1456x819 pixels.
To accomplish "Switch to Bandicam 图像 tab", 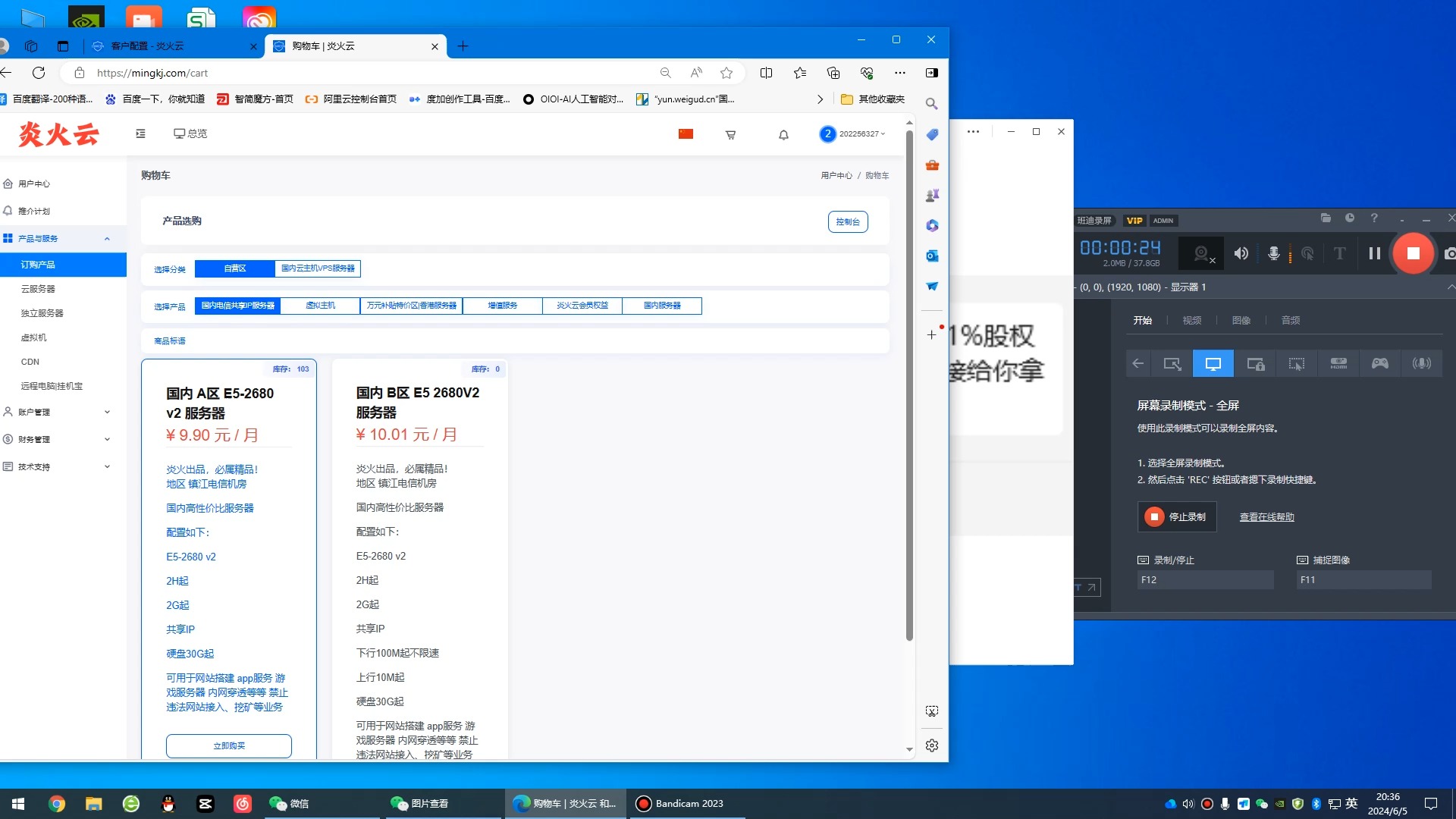I will (1241, 321).
